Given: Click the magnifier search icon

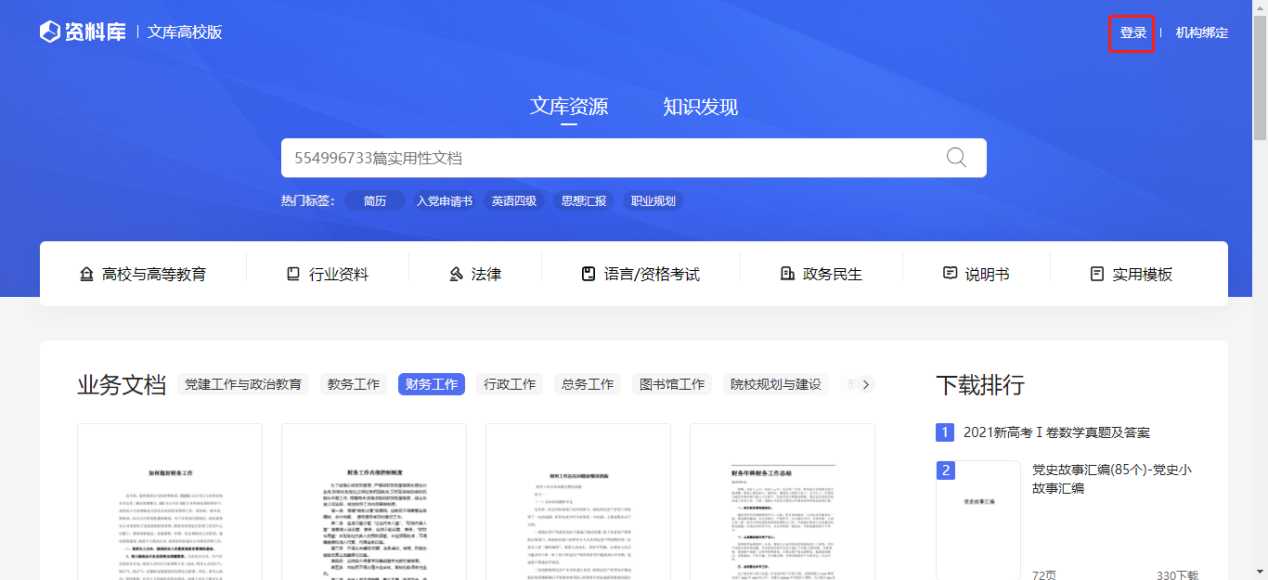Looking at the screenshot, I should (x=956, y=158).
